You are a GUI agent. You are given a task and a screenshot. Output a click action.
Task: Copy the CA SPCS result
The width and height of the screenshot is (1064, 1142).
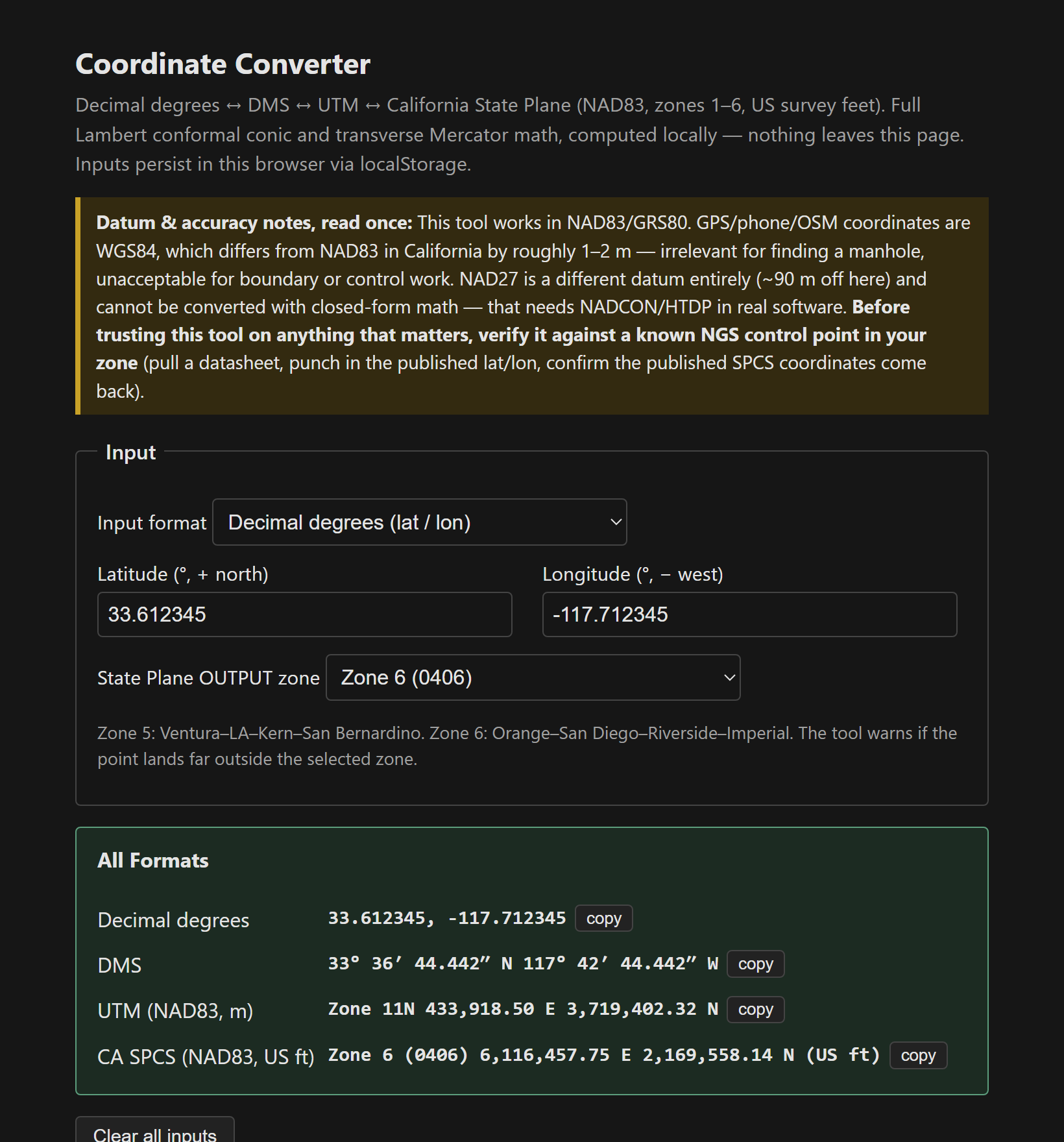pos(918,1055)
